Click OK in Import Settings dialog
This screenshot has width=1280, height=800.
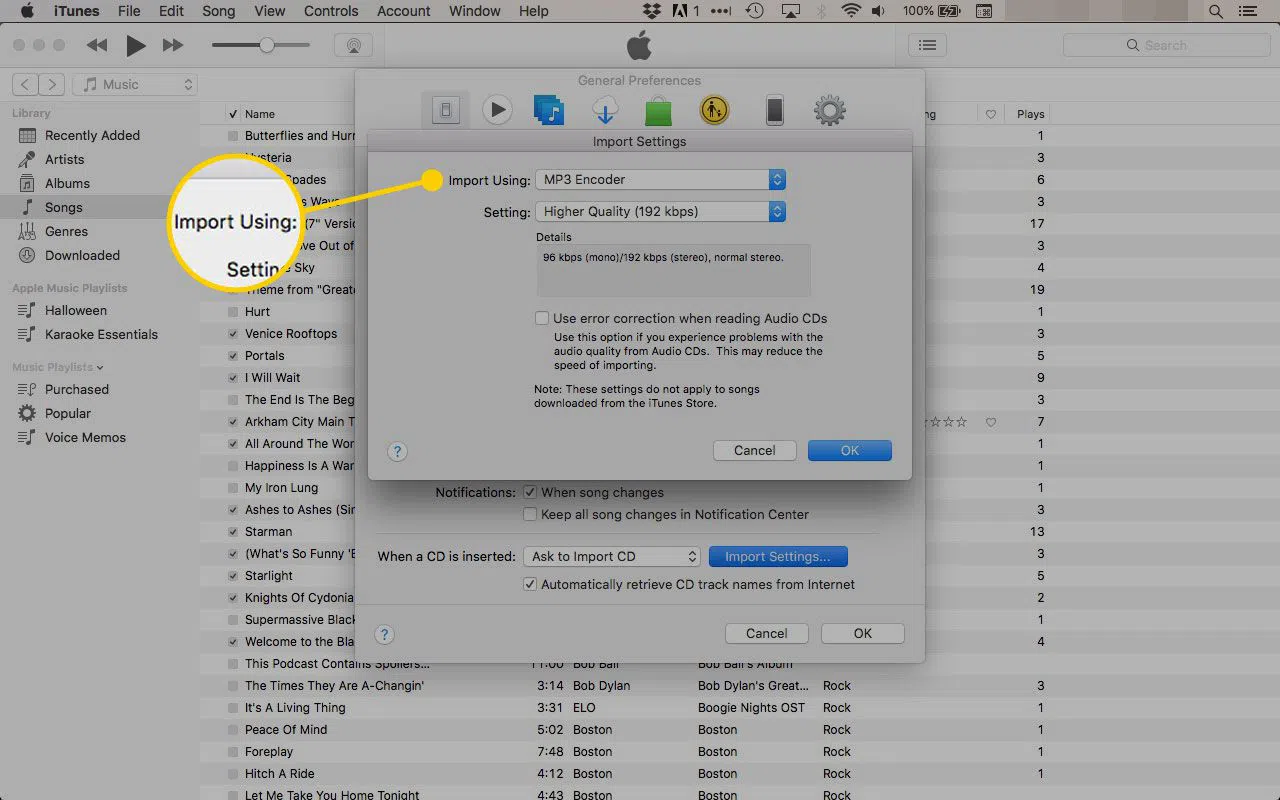850,451
